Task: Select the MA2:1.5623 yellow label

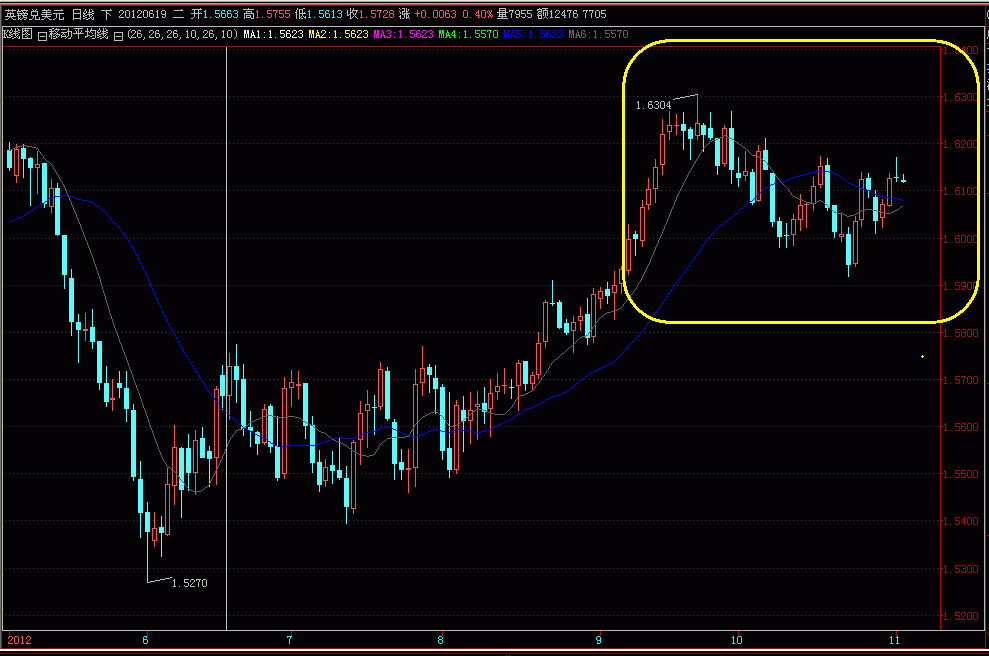Action: tap(338, 34)
